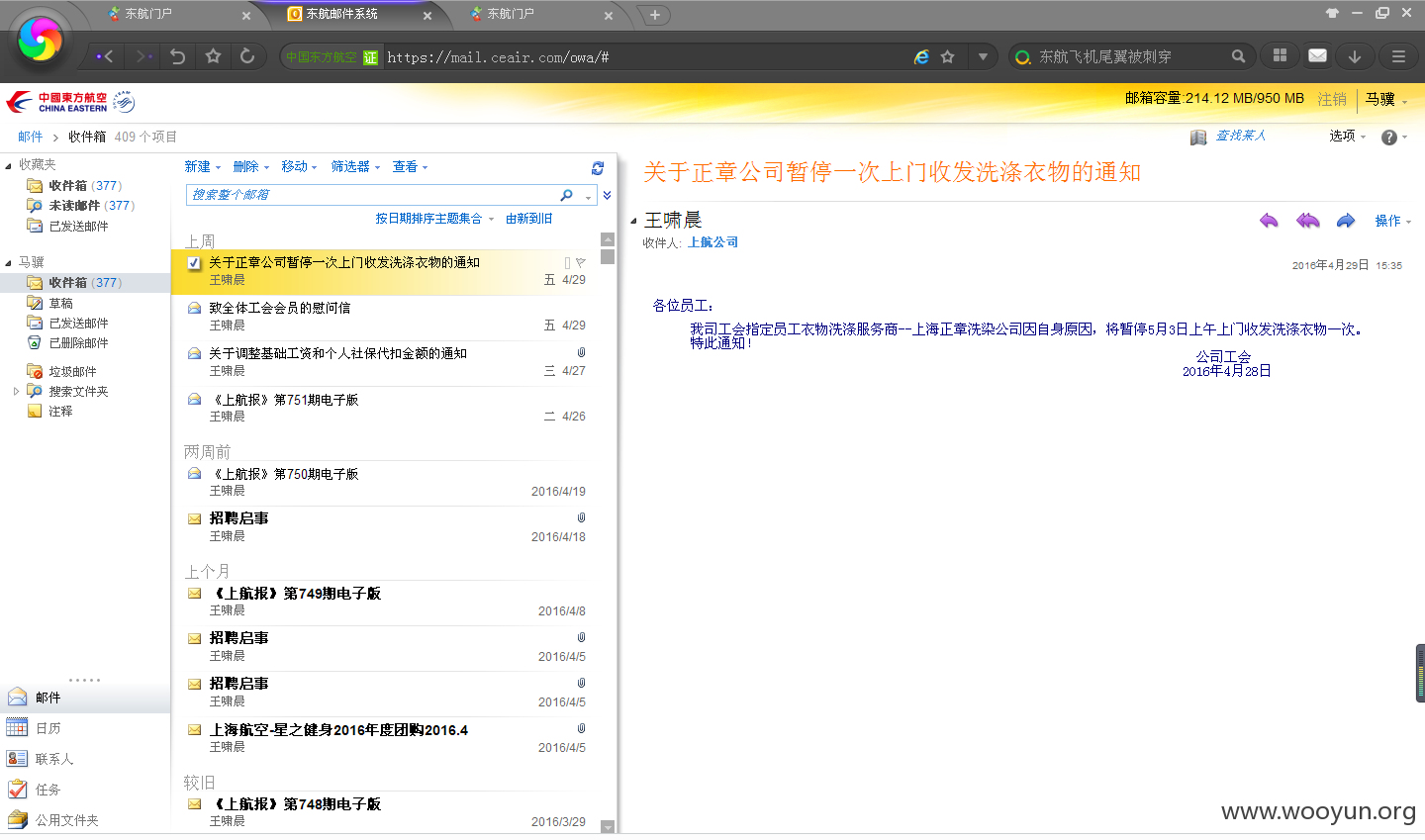Open 联系人 in navigation pane
Screen dimensions: 1425x840
coord(85,759)
